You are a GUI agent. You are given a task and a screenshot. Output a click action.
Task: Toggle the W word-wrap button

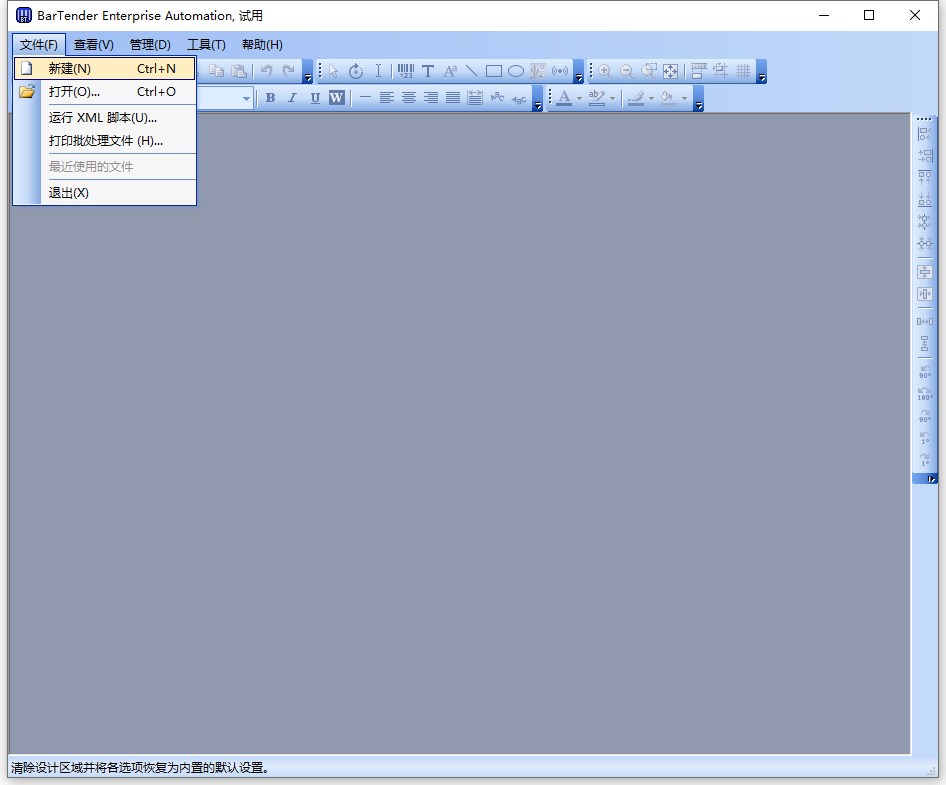point(337,98)
